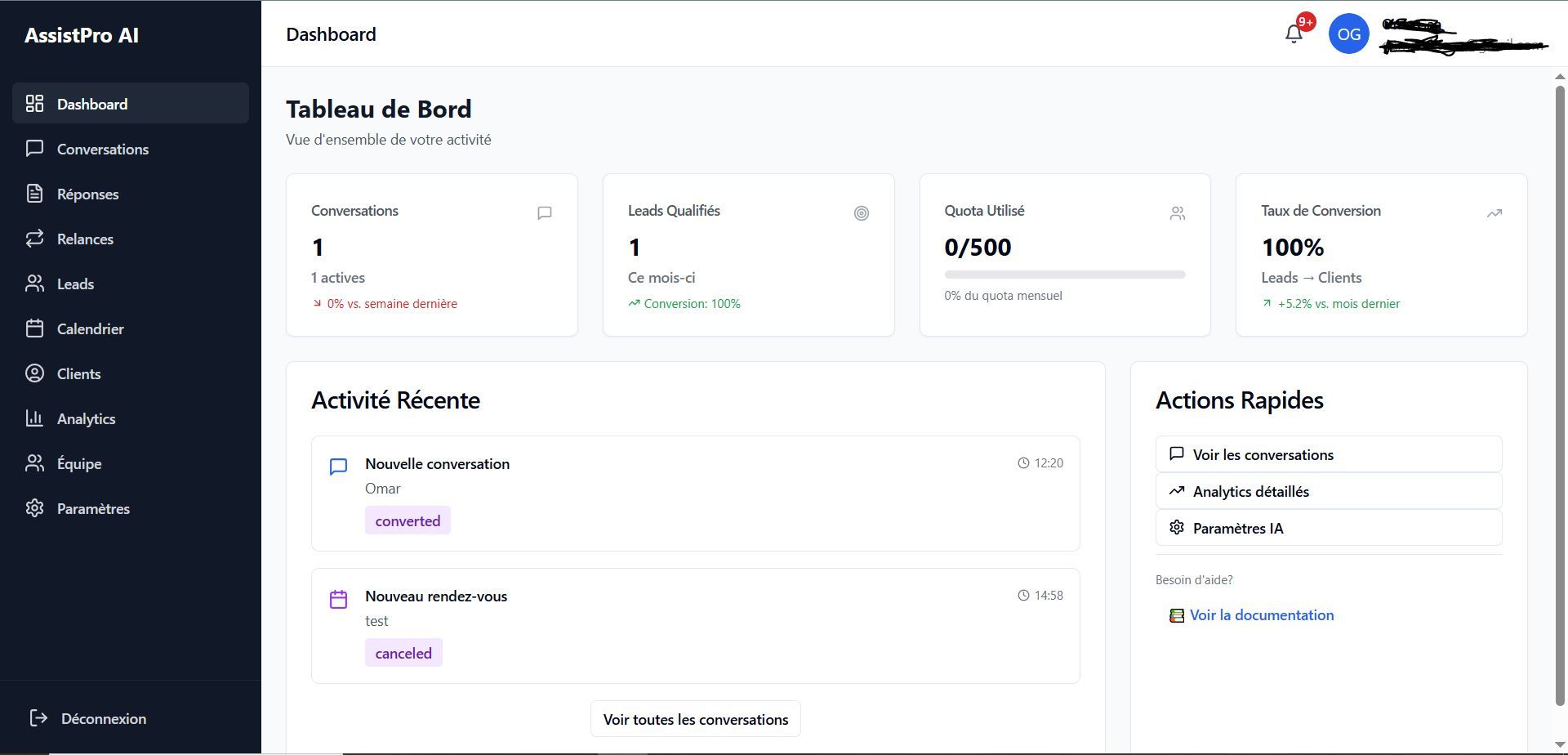Click the Nouveau rendez-vous calendar icon
The height and width of the screenshot is (755, 1568).
click(338, 599)
